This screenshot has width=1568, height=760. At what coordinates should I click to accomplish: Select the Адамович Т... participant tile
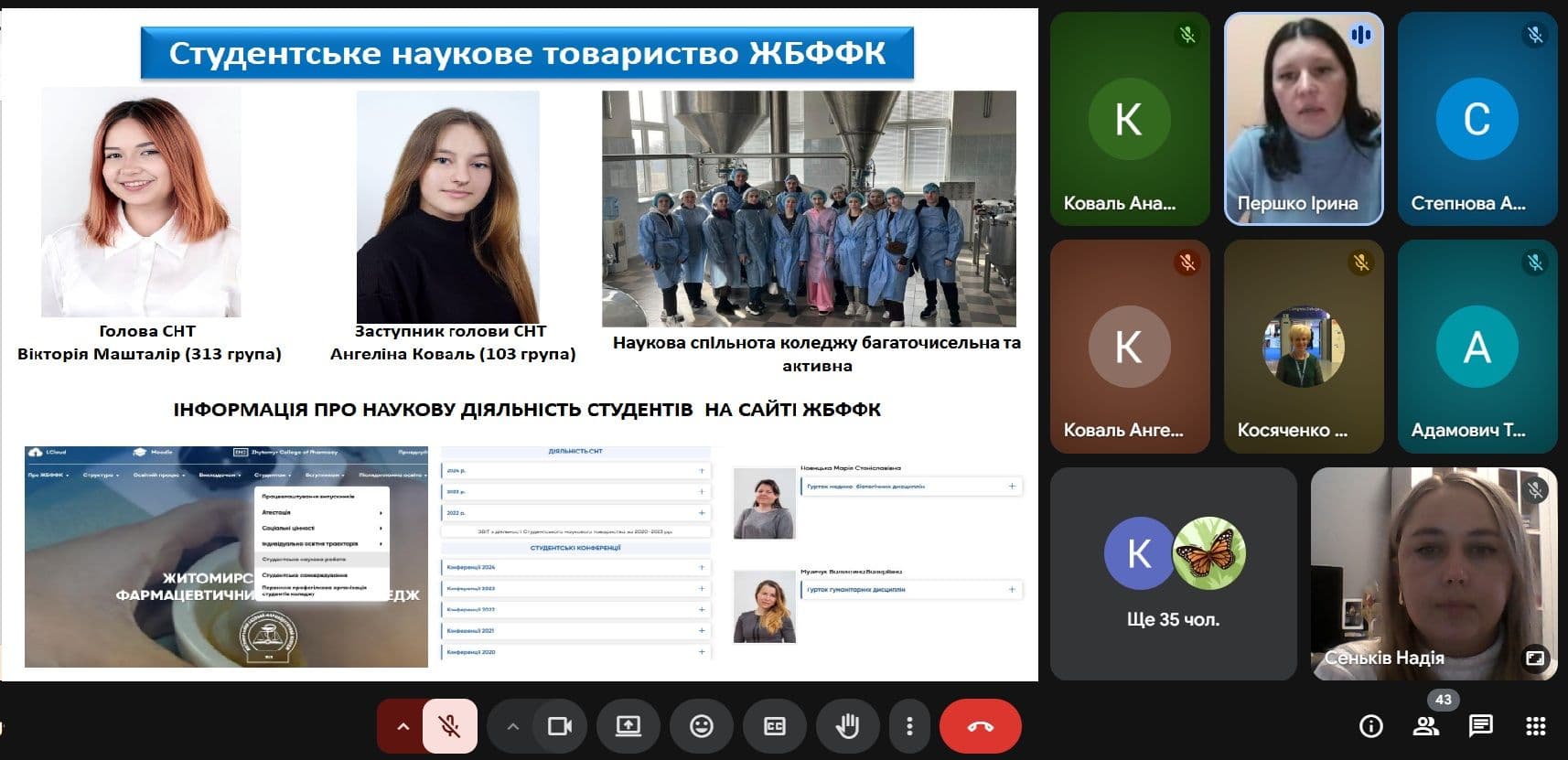(1477, 346)
